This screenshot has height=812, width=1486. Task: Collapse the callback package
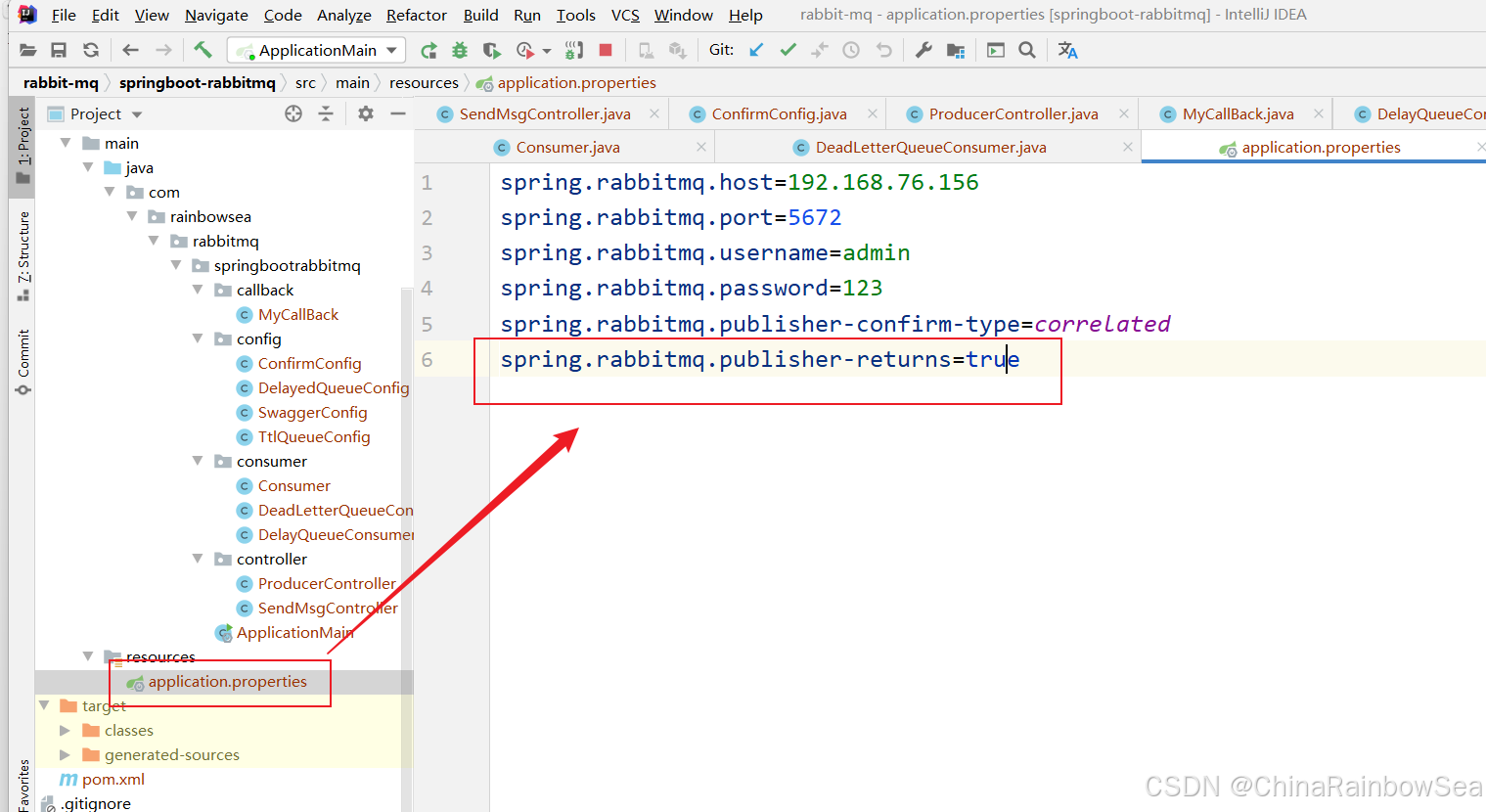[198, 290]
